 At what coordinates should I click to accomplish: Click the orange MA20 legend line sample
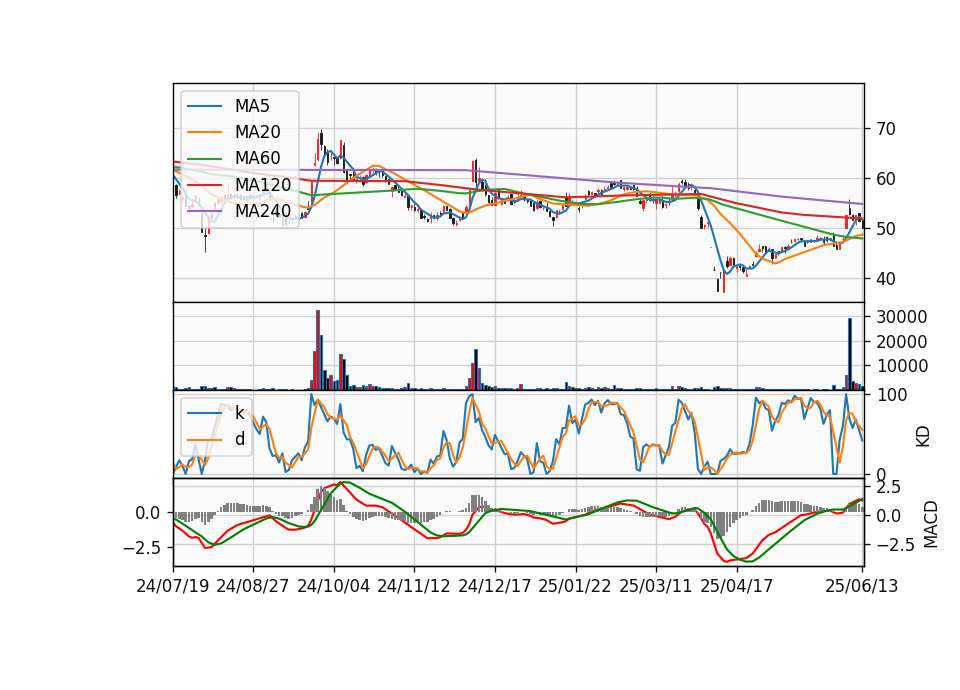204,132
